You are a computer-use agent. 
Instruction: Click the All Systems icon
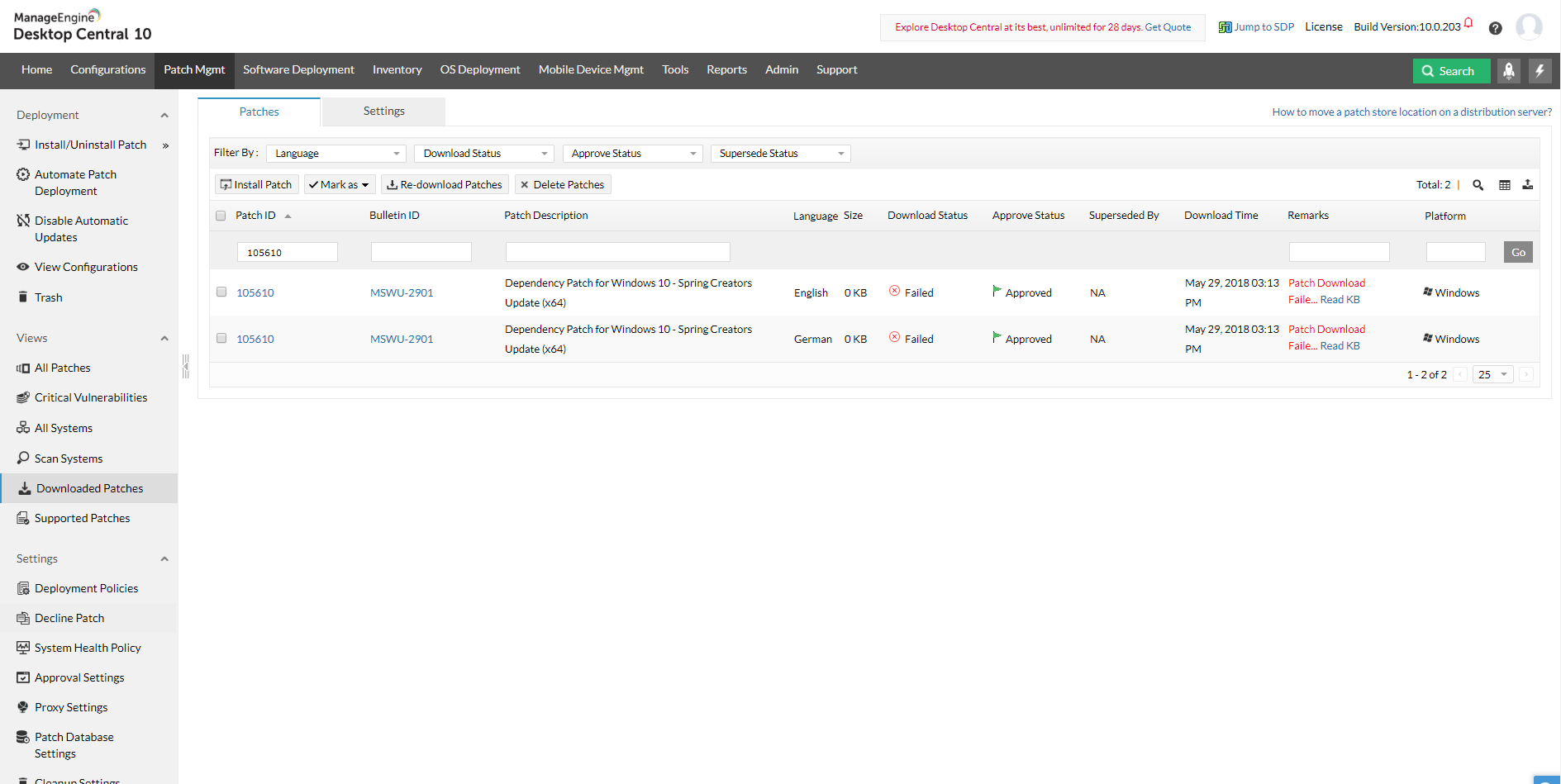tap(23, 428)
